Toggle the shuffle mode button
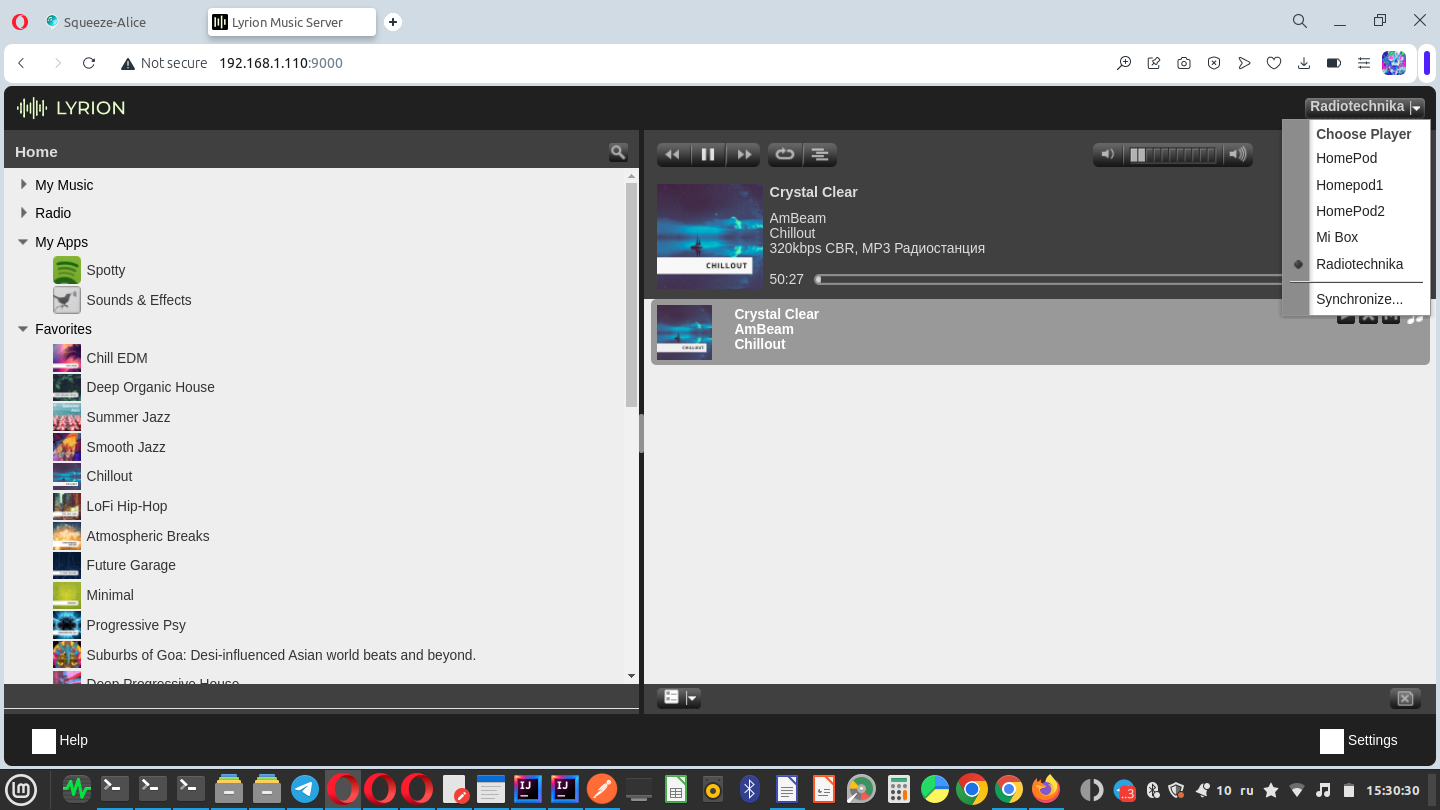1440x810 pixels. point(819,154)
